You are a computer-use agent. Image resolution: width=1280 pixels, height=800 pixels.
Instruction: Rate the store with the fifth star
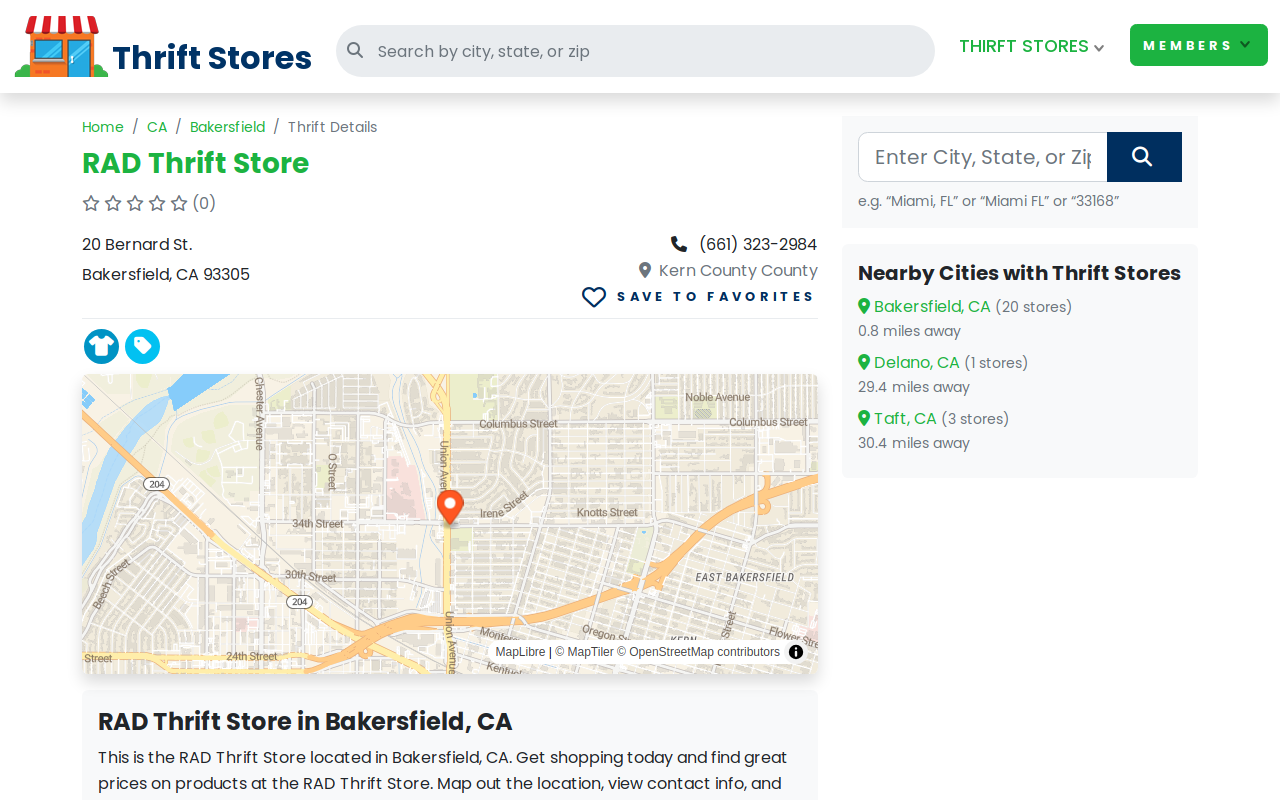179,203
